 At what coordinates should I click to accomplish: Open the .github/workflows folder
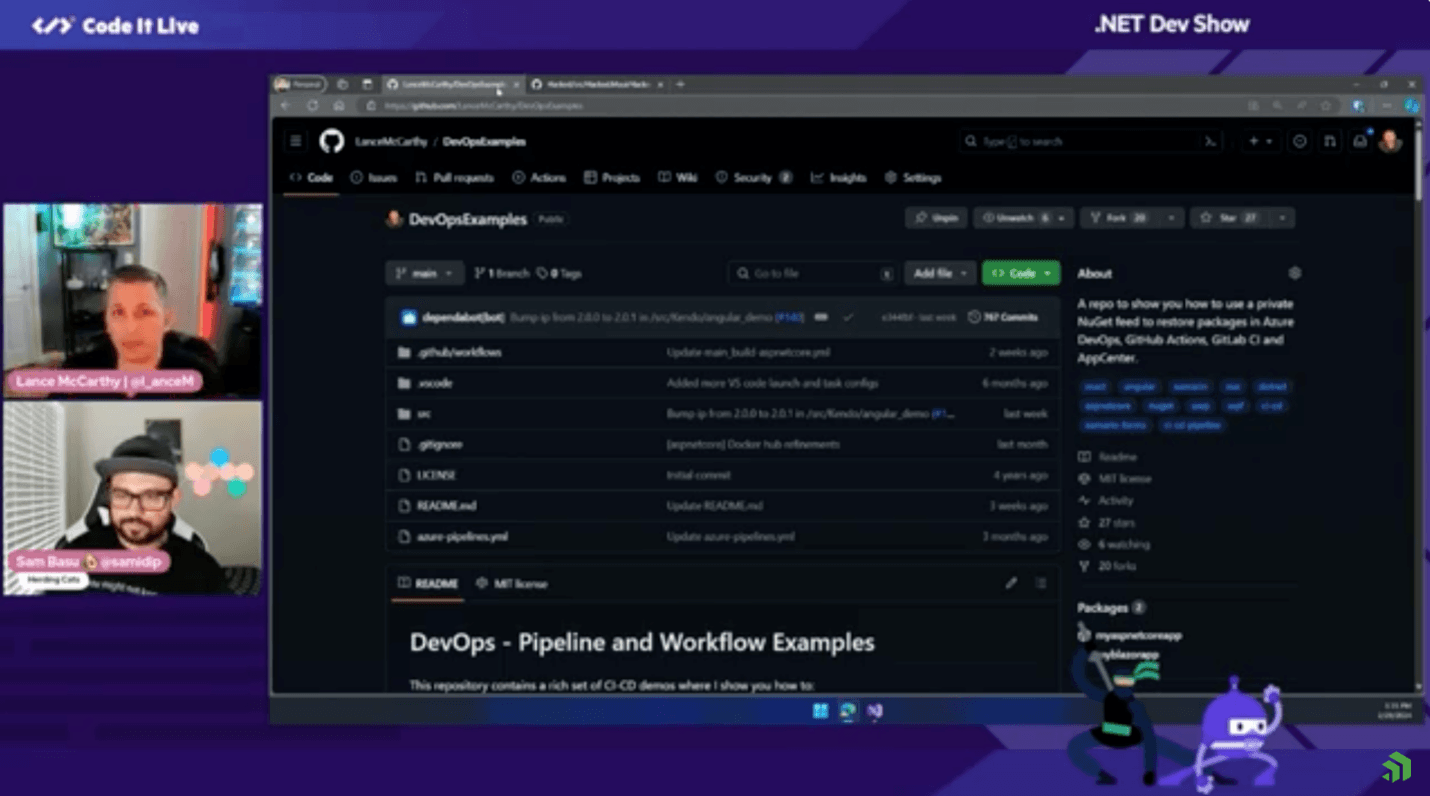[x=460, y=352]
